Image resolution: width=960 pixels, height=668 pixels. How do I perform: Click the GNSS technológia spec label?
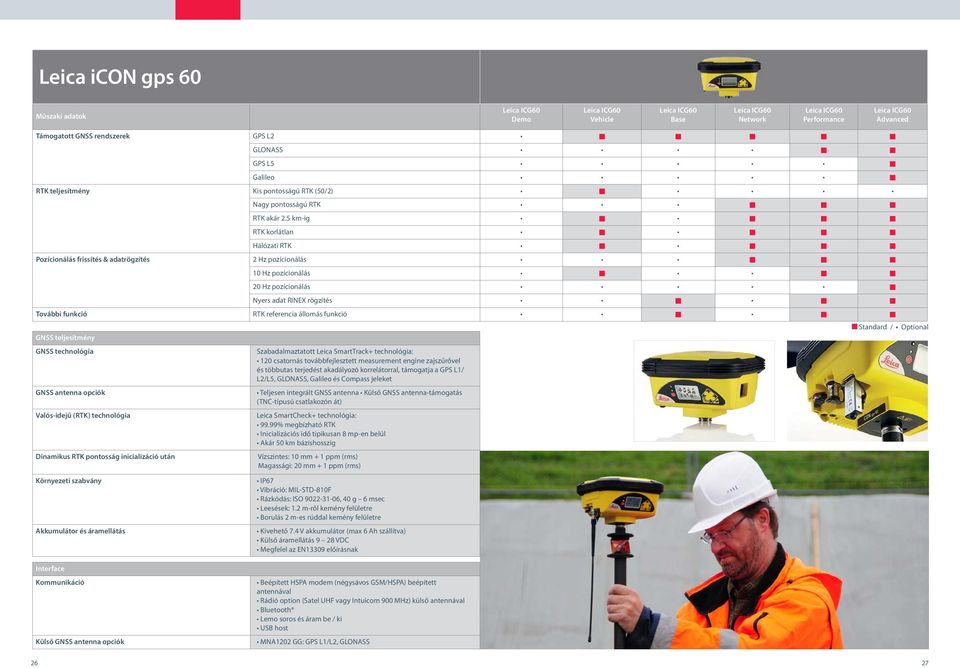[x=64, y=351]
